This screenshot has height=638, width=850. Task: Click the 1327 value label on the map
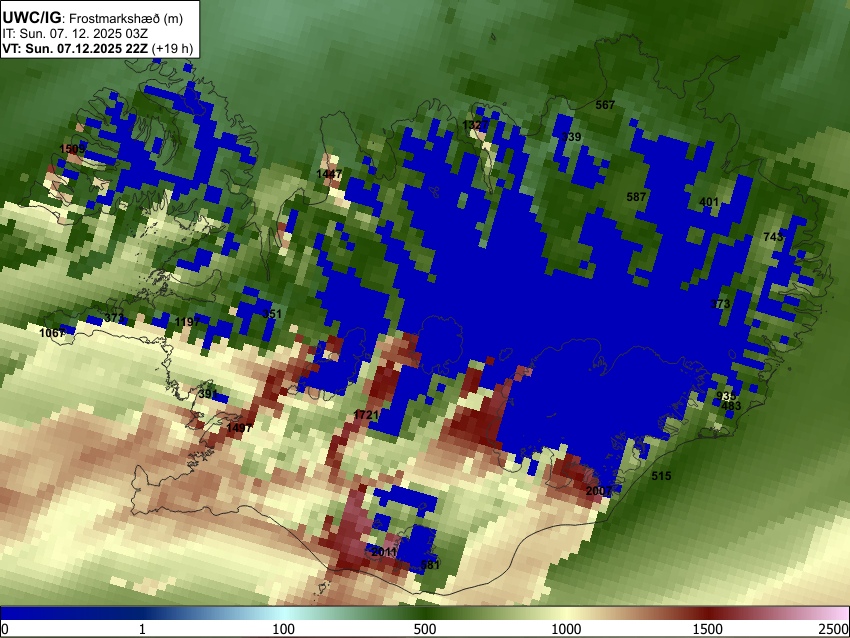[473, 125]
